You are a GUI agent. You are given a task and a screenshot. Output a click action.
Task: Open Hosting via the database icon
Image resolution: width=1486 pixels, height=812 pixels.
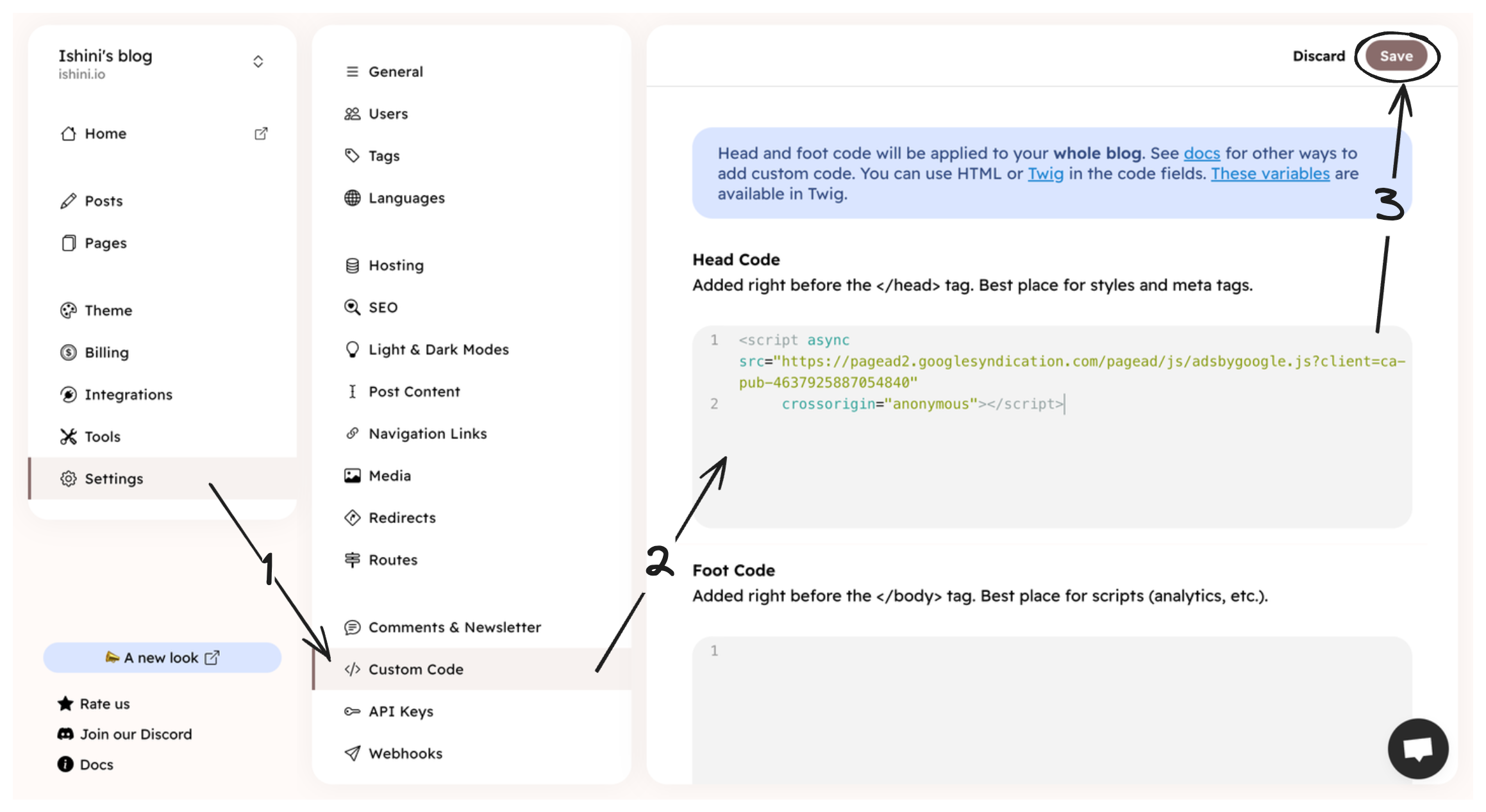click(x=352, y=265)
